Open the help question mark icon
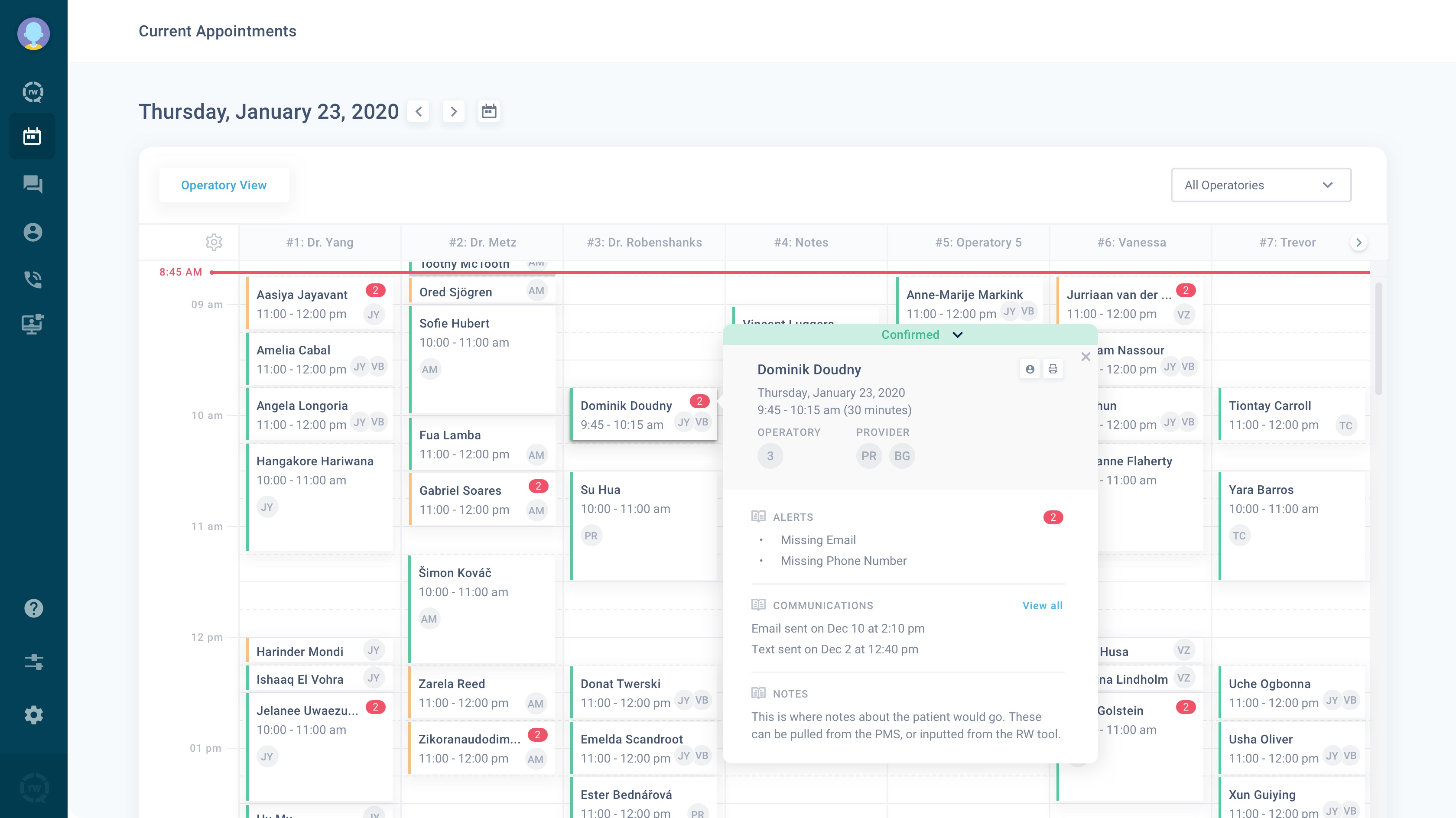 pos(33,608)
